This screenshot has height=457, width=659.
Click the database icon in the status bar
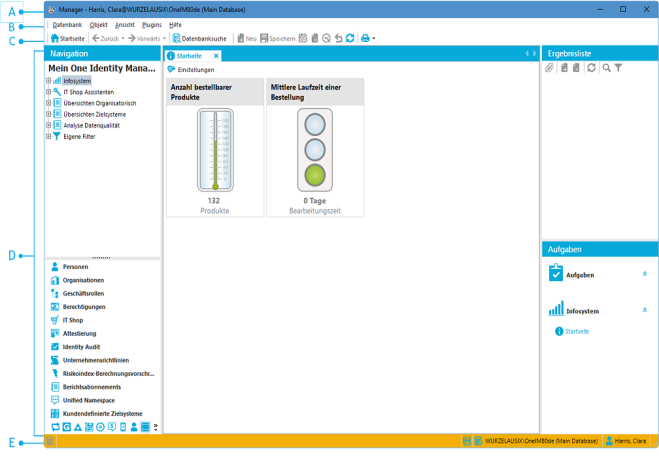tap(50, 441)
